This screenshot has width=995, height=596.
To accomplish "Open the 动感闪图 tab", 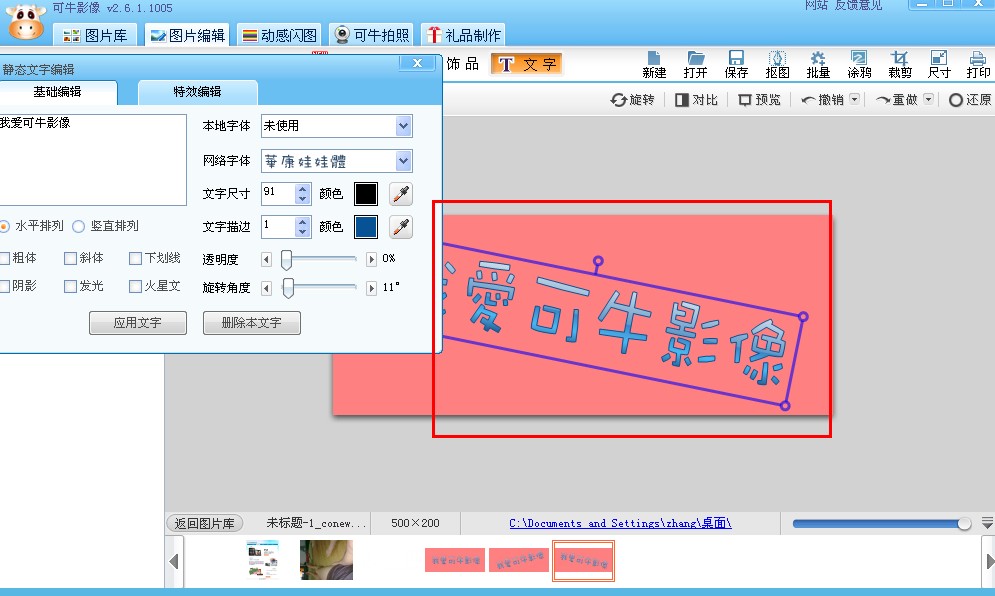I will click(x=279, y=36).
